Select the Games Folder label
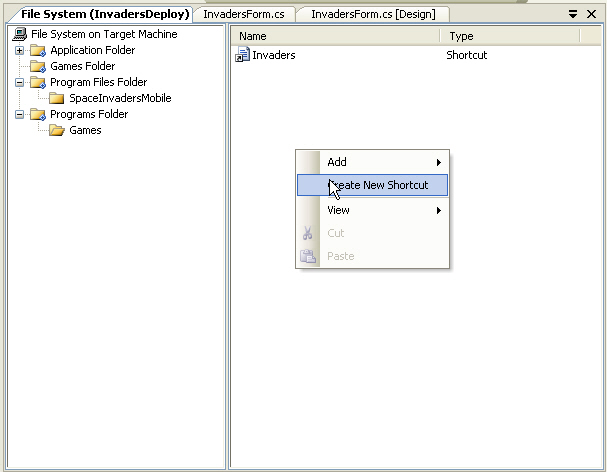The image size is (607, 472). [x=82, y=66]
